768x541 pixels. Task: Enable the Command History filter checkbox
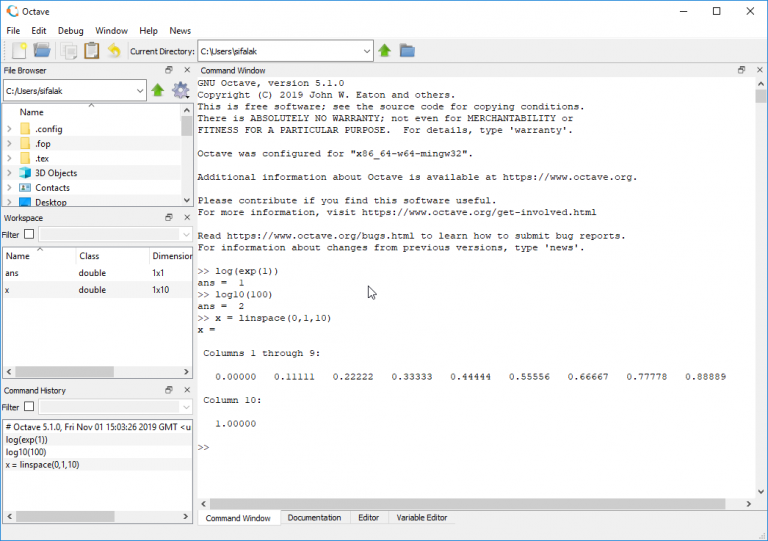[x=29, y=406]
